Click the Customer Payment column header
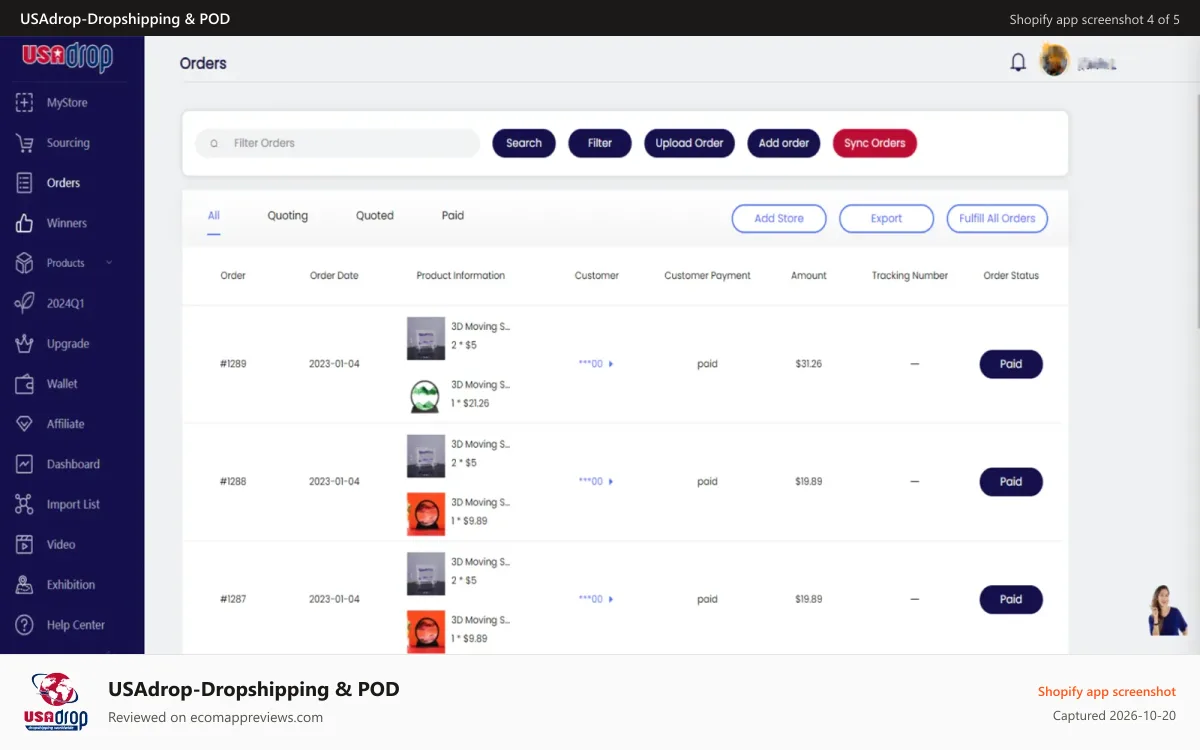The height and width of the screenshot is (750, 1200). [x=707, y=276]
